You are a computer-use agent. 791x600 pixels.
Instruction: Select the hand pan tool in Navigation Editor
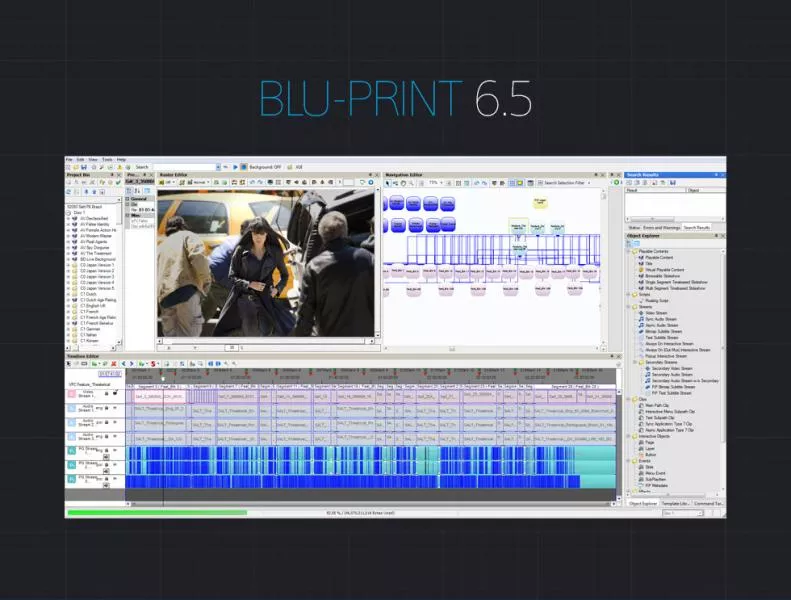pos(403,183)
